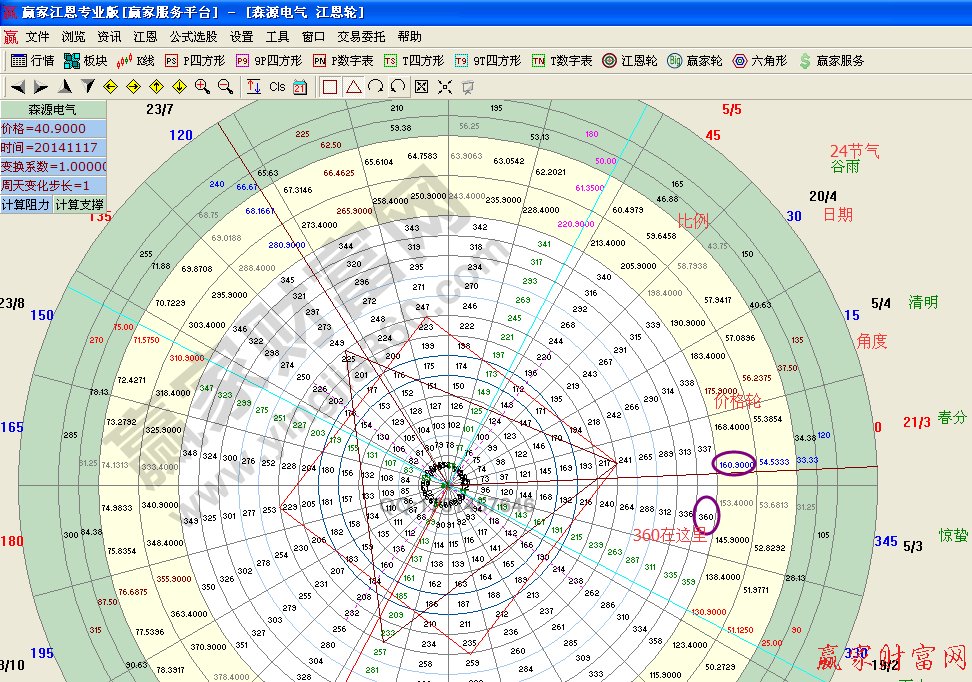Click the 时间=20141117 field

[x=52, y=148]
